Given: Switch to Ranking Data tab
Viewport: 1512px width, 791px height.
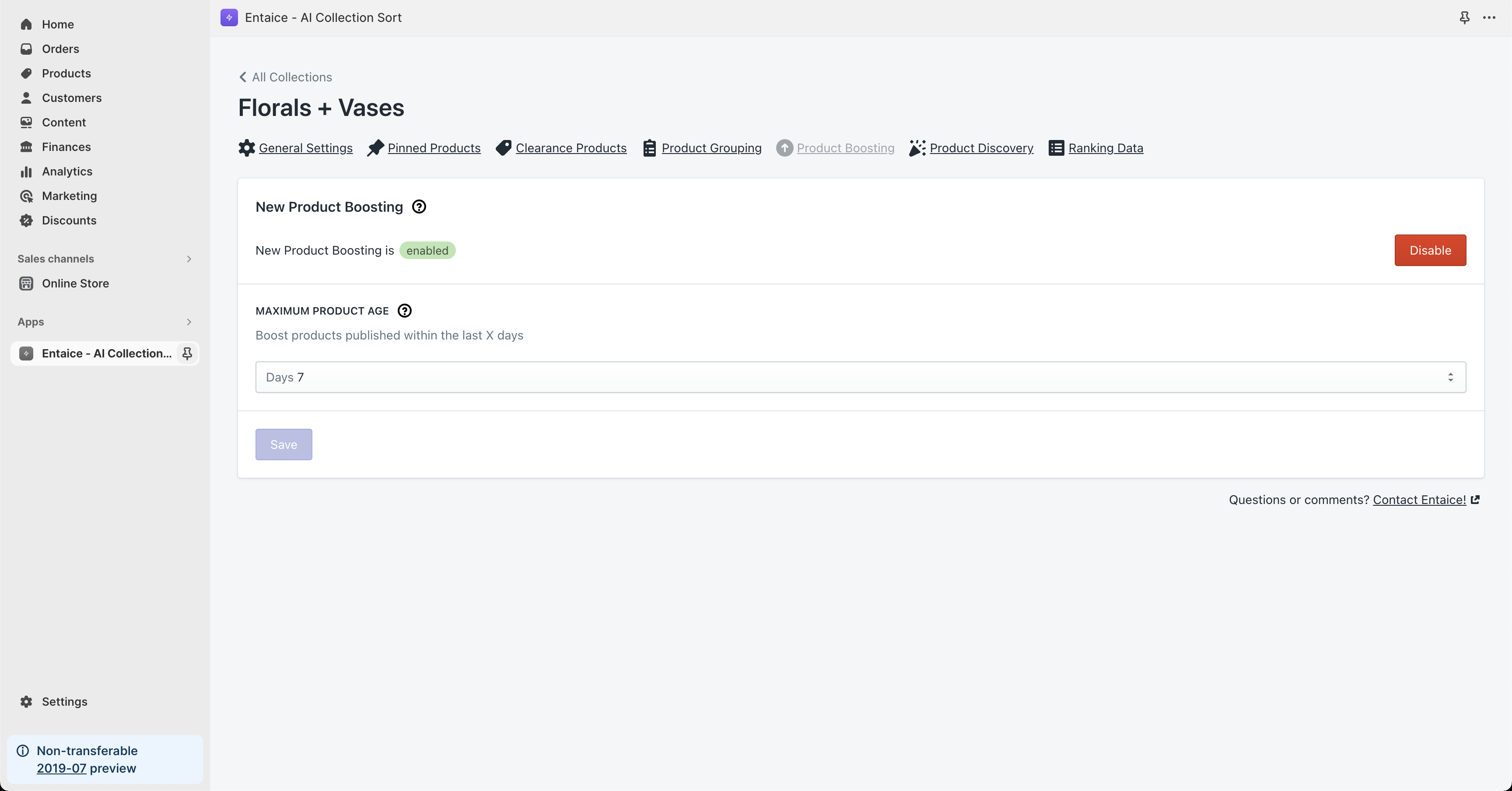Looking at the screenshot, I should [x=1105, y=148].
